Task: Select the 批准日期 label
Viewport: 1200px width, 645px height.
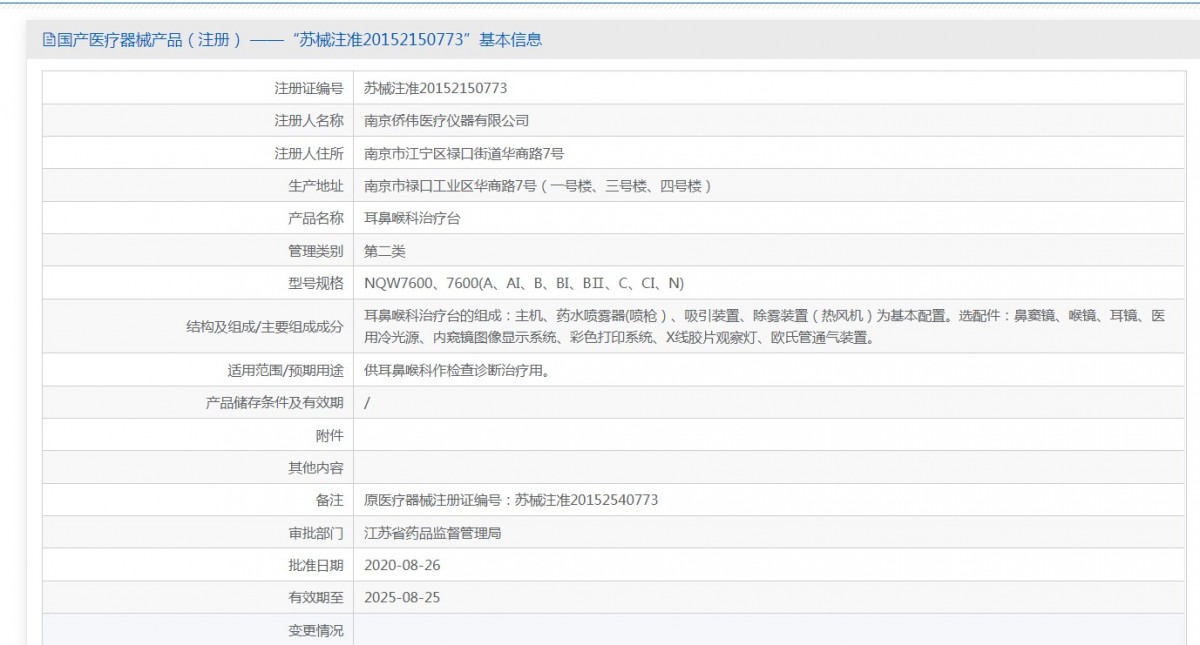Action: point(316,565)
